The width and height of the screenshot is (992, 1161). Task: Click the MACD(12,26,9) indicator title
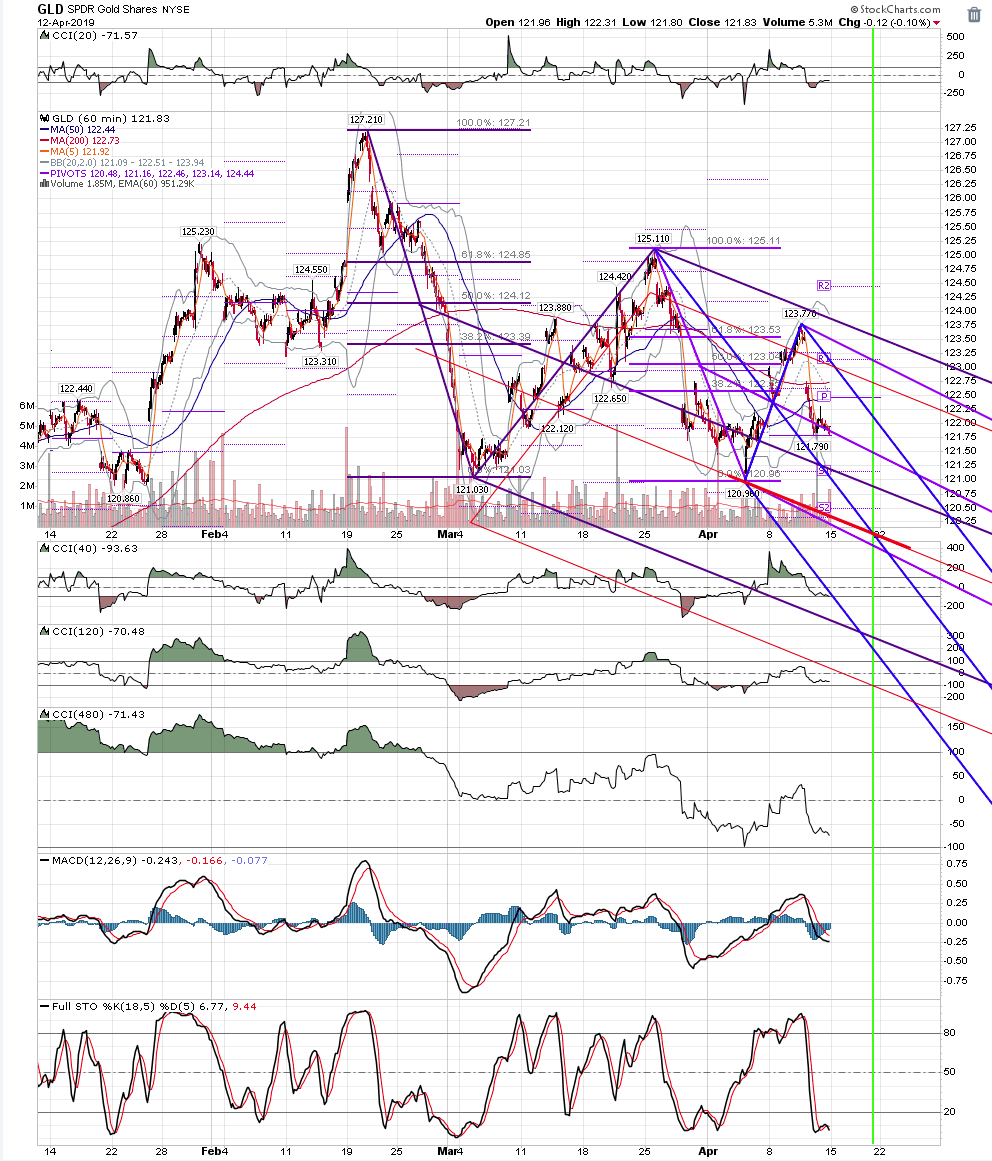click(x=94, y=860)
